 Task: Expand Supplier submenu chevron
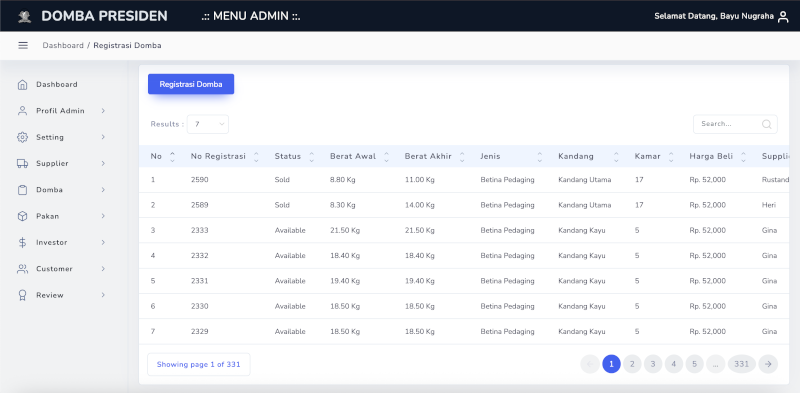[103, 164]
